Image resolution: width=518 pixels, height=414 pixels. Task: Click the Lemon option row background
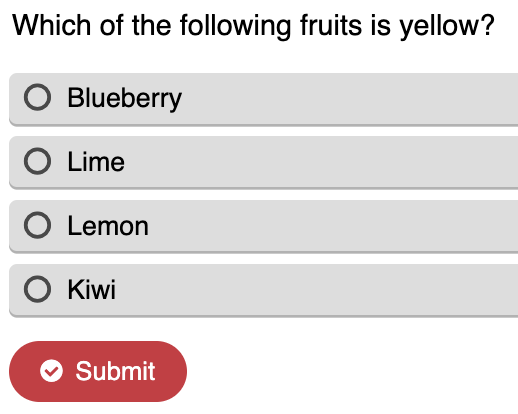click(263, 227)
